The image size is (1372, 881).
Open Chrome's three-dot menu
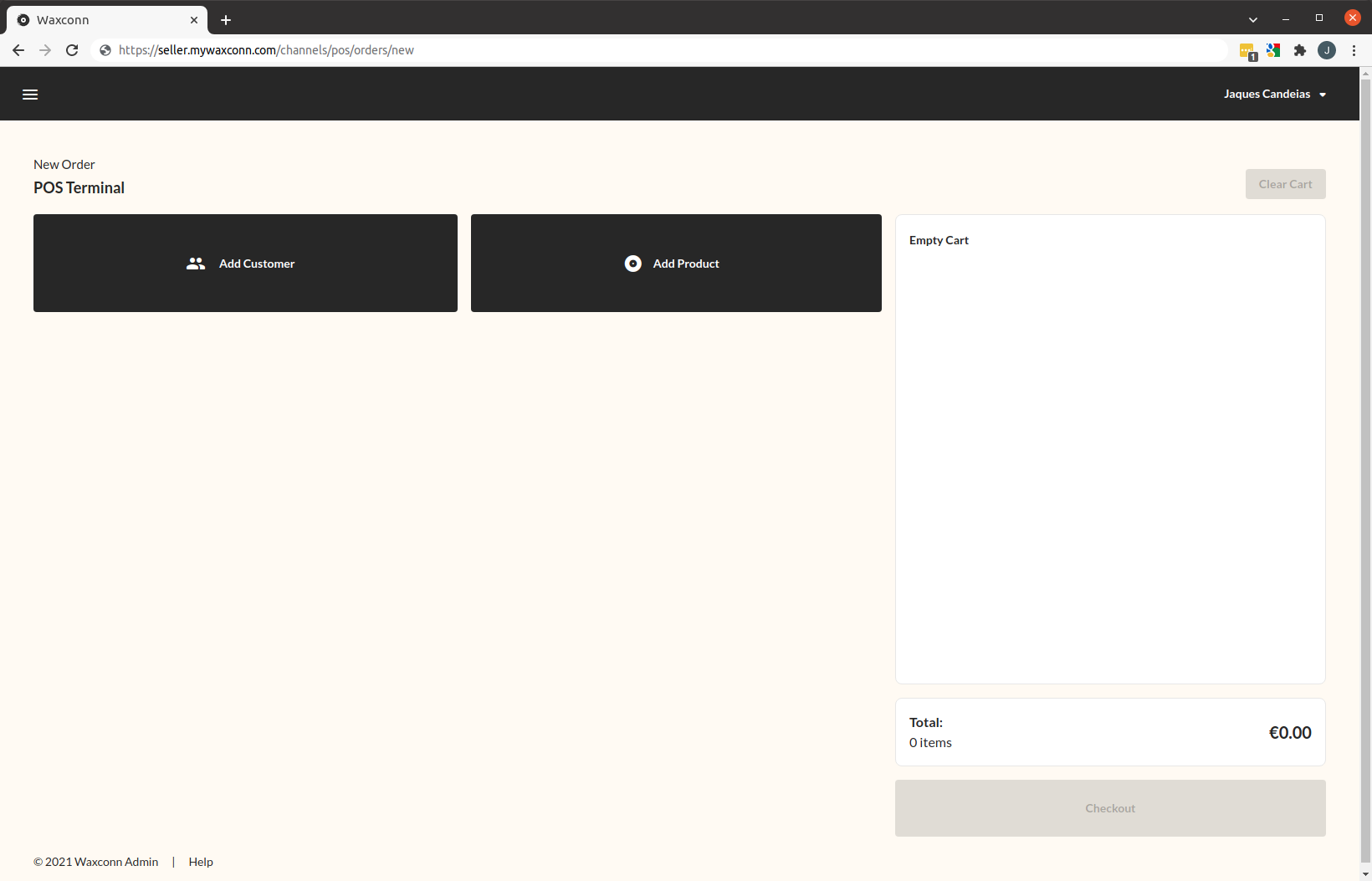tap(1355, 50)
